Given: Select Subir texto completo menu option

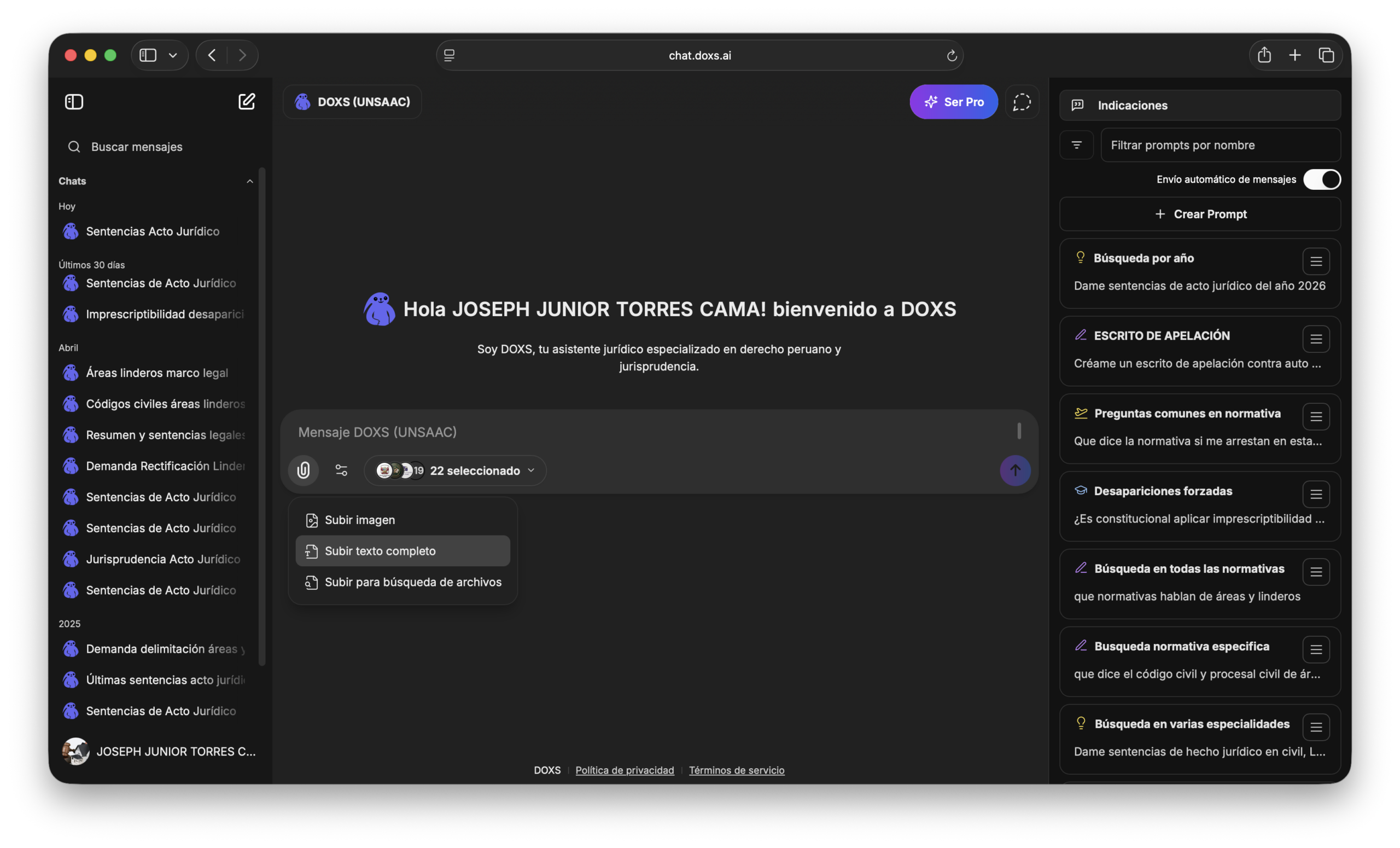Looking at the screenshot, I should (403, 551).
